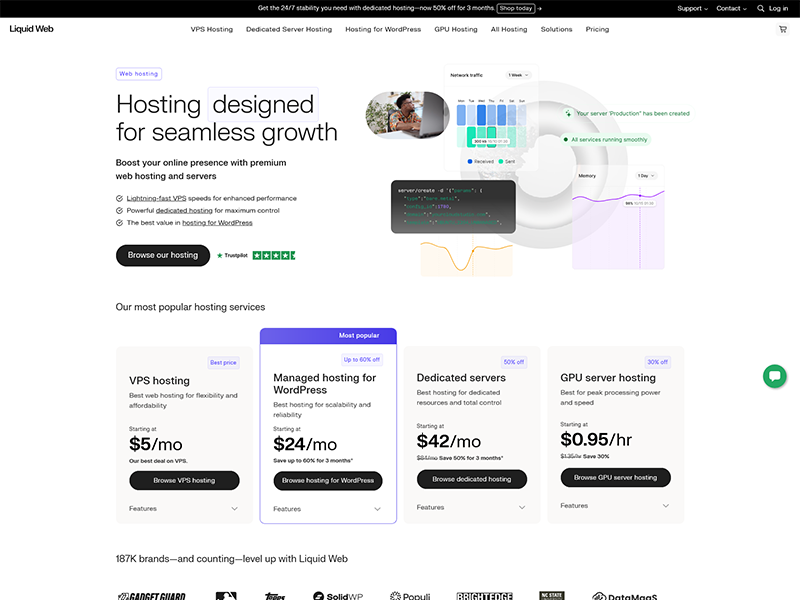The image size is (800, 600).
Task: Click the SolidWP brand logo
Action: (338, 596)
